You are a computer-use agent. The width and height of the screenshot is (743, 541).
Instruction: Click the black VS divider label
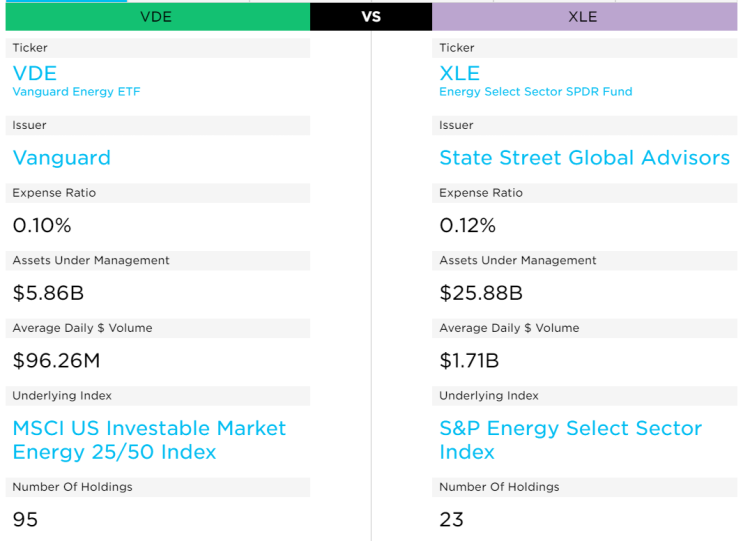click(371, 17)
